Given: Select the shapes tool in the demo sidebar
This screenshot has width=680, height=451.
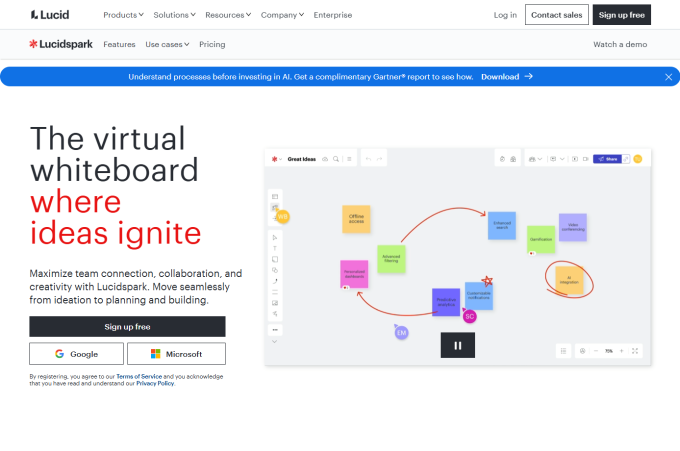Looking at the screenshot, I should (275, 270).
